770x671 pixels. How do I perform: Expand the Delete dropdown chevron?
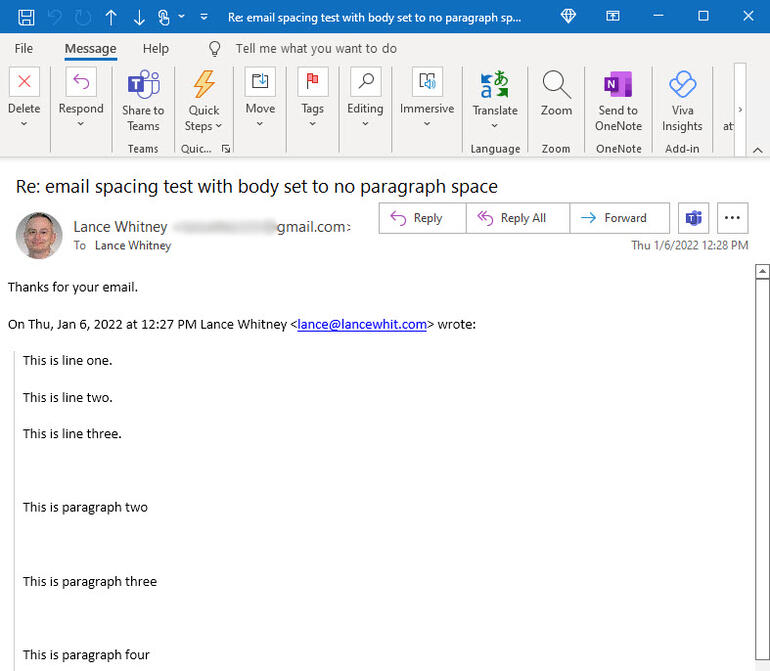click(x=24, y=124)
